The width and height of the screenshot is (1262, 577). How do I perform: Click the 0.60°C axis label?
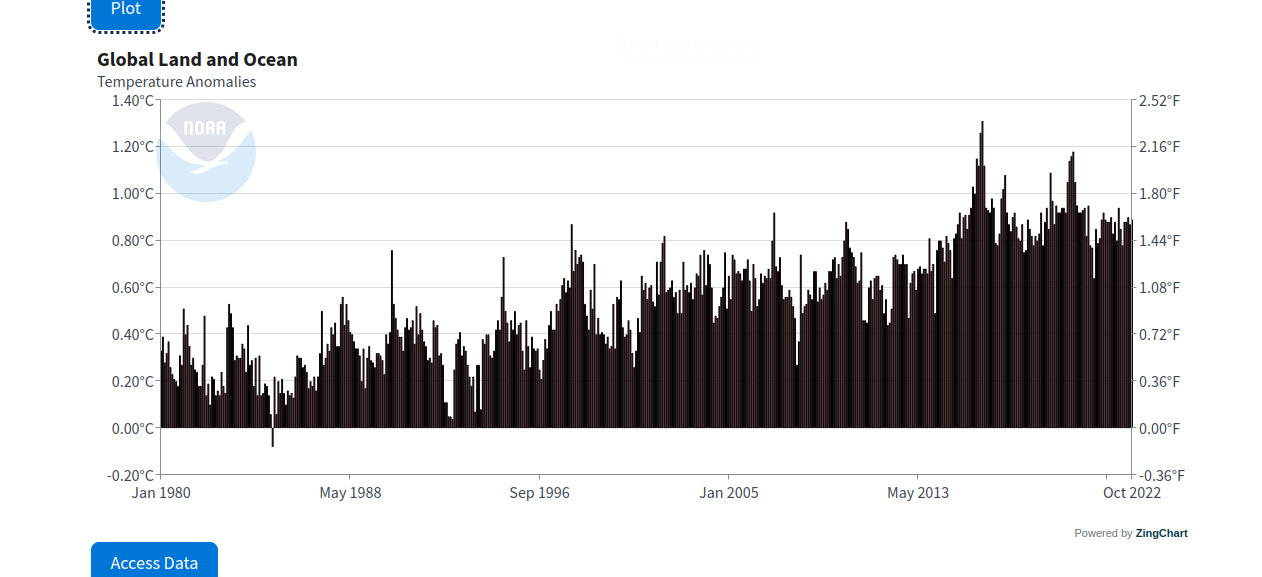pyautogui.click(x=133, y=288)
